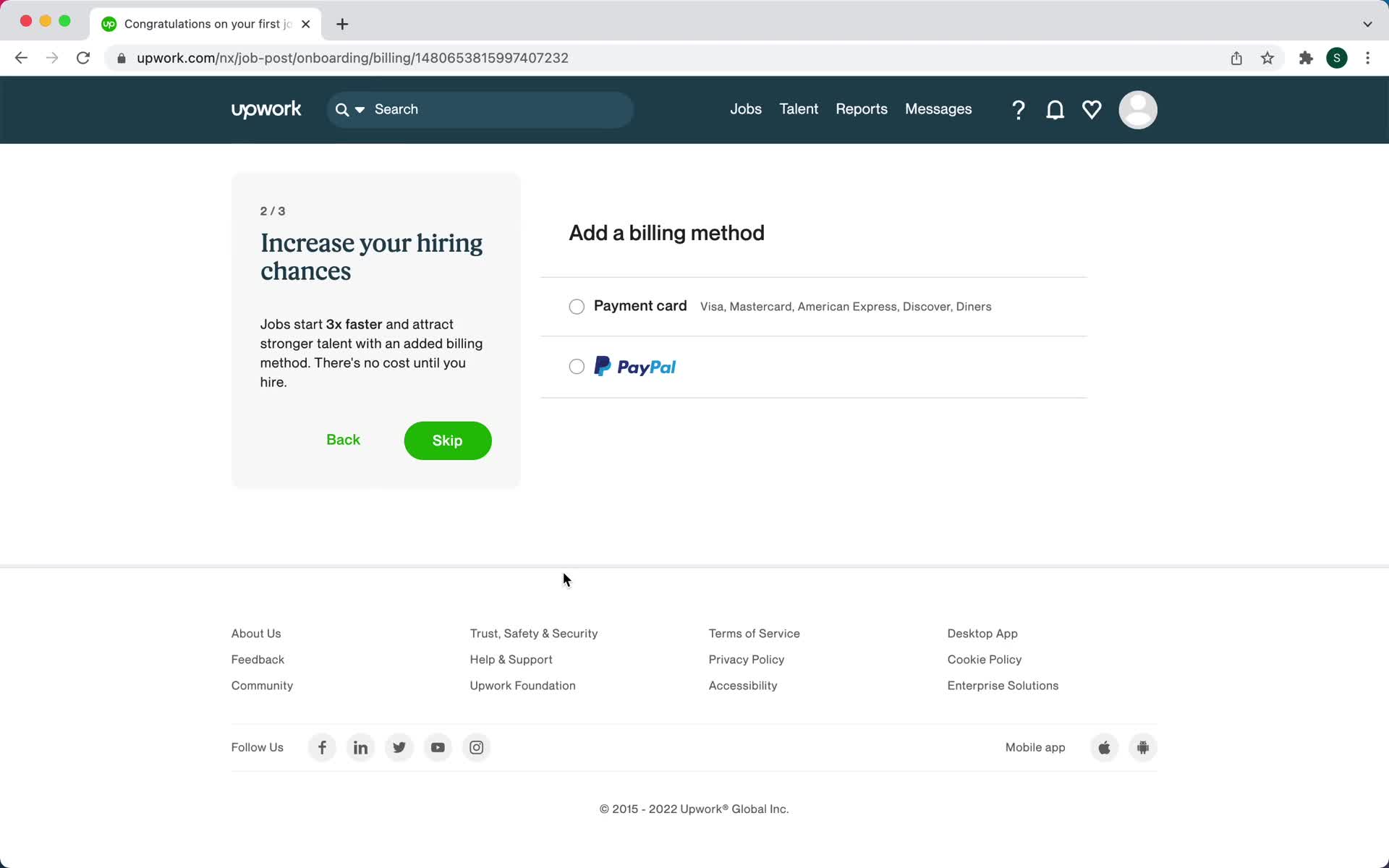Image resolution: width=1389 pixels, height=868 pixels.
Task: Click the user profile avatar icon
Action: (1137, 109)
